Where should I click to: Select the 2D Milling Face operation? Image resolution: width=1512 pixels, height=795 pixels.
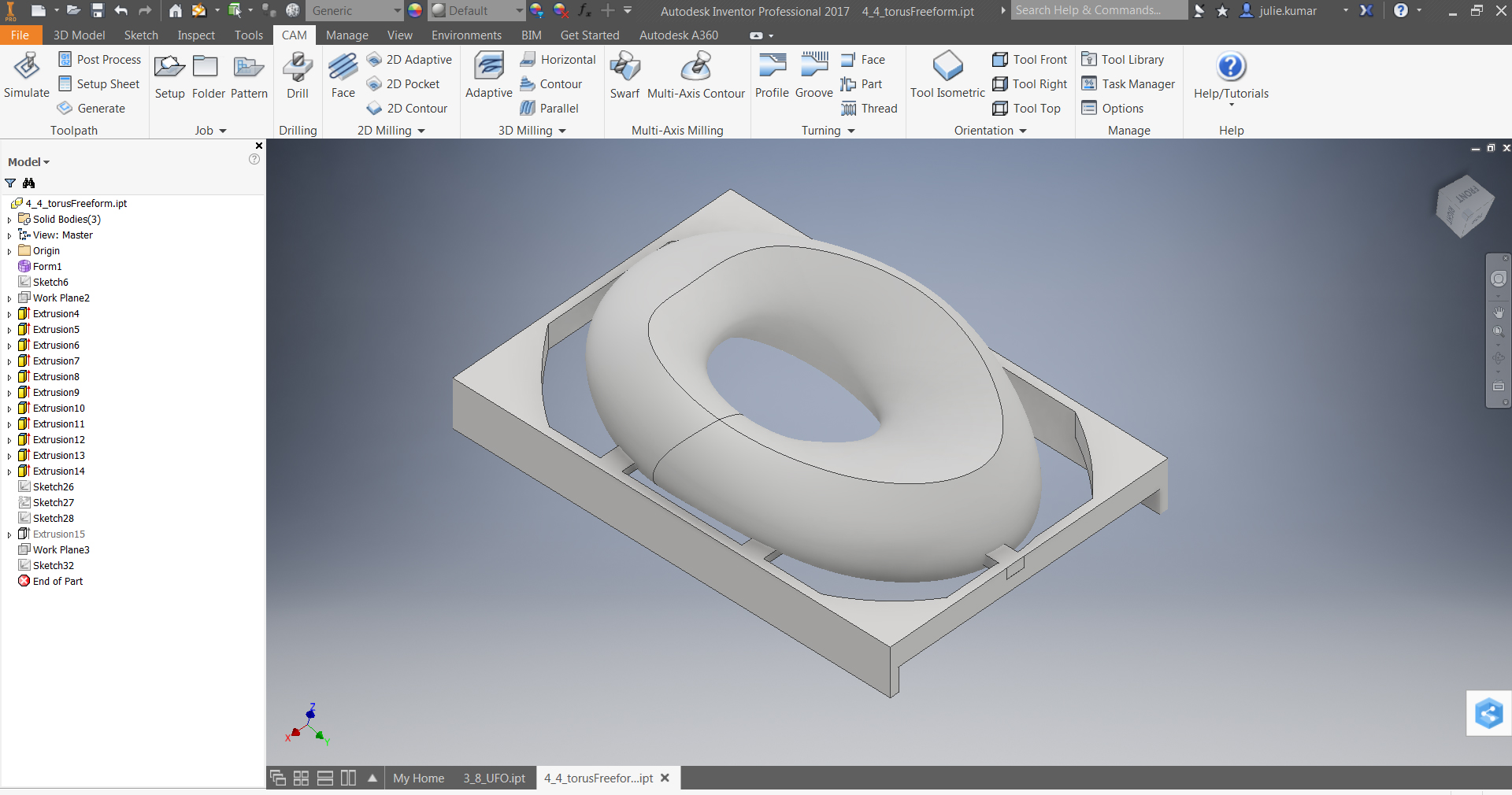(343, 76)
